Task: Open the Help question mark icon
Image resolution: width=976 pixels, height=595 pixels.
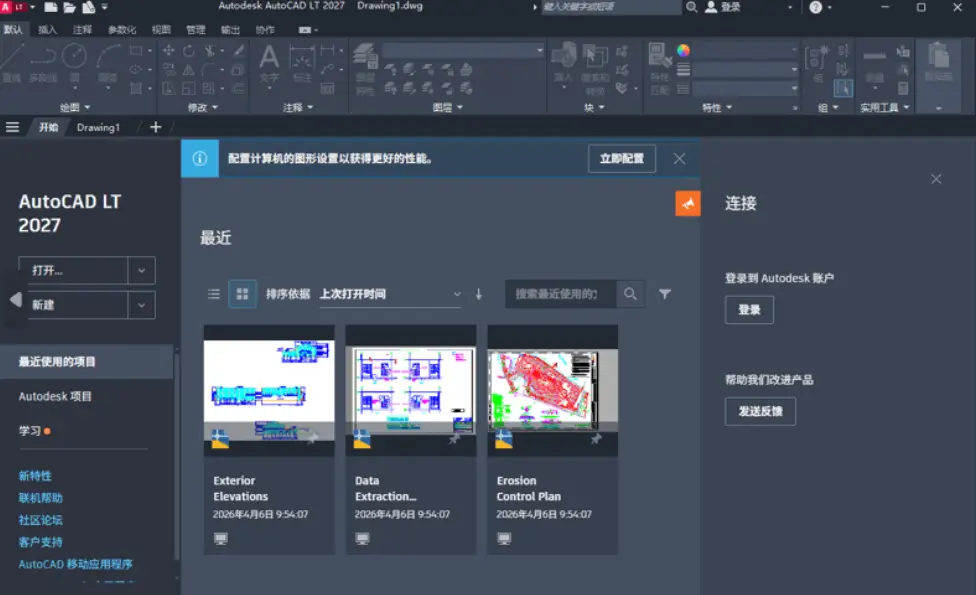Action: tap(816, 7)
